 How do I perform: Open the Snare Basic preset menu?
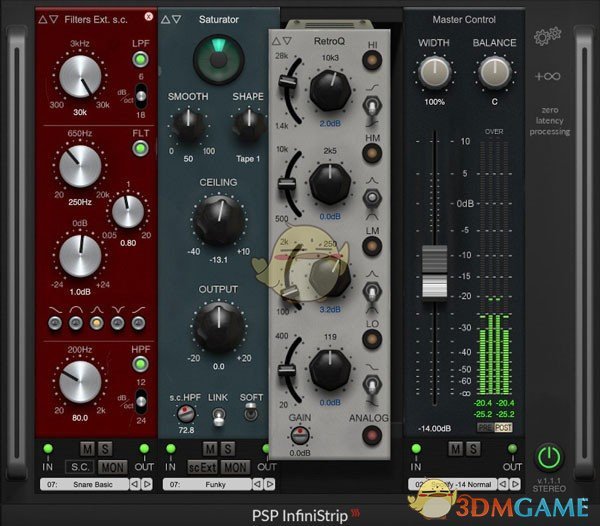click(x=84, y=484)
